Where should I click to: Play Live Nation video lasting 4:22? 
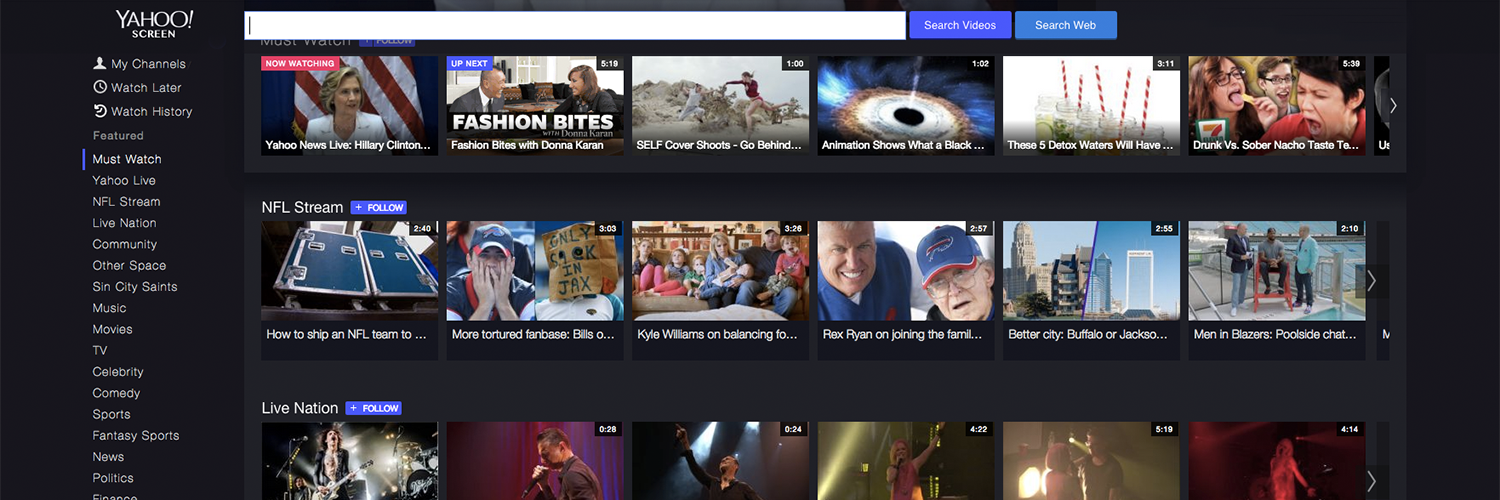point(906,461)
